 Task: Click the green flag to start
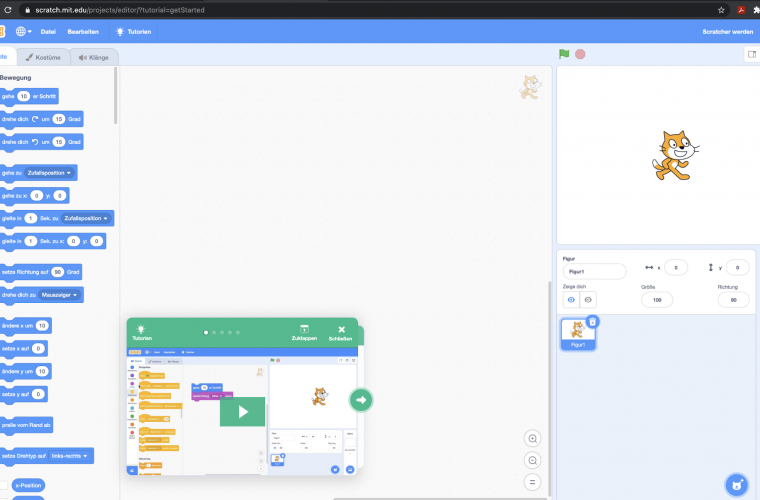(564, 54)
